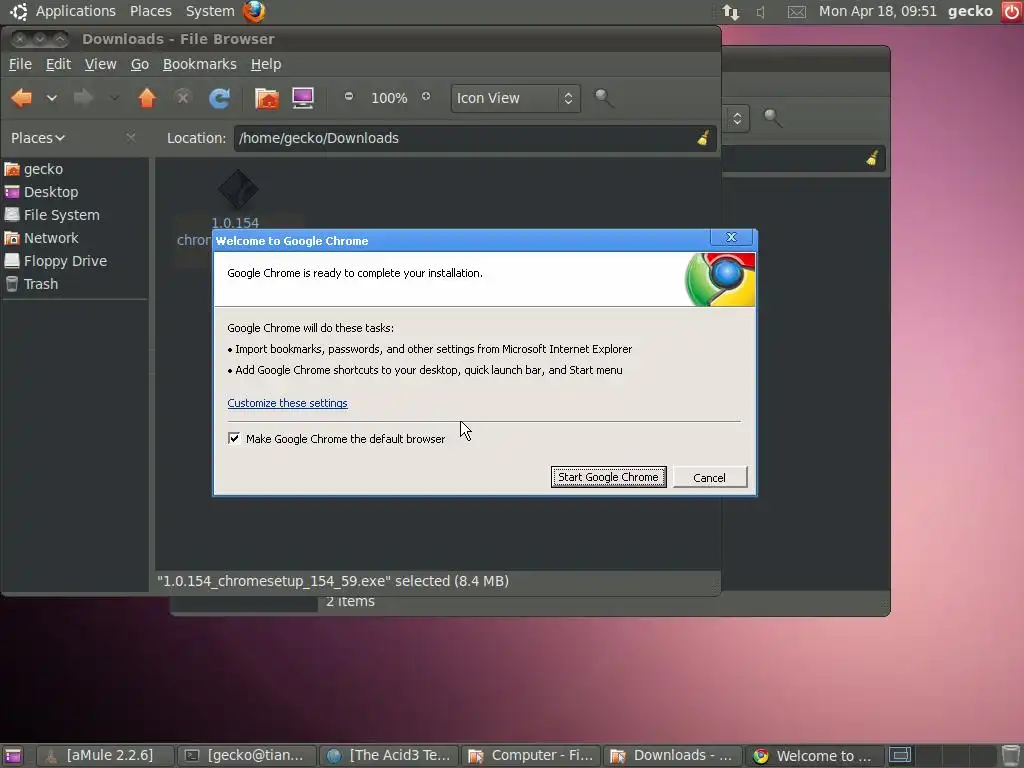Go up one folder with orange Up arrow
Image resolution: width=1024 pixels, height=768 pixels.
147,98
